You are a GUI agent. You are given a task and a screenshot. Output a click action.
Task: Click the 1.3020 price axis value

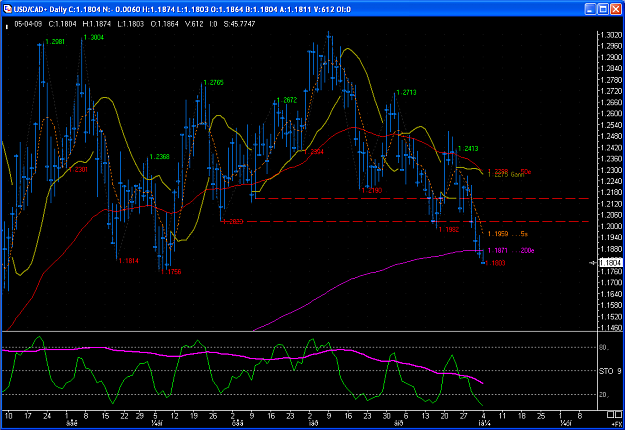coord(611,35)
